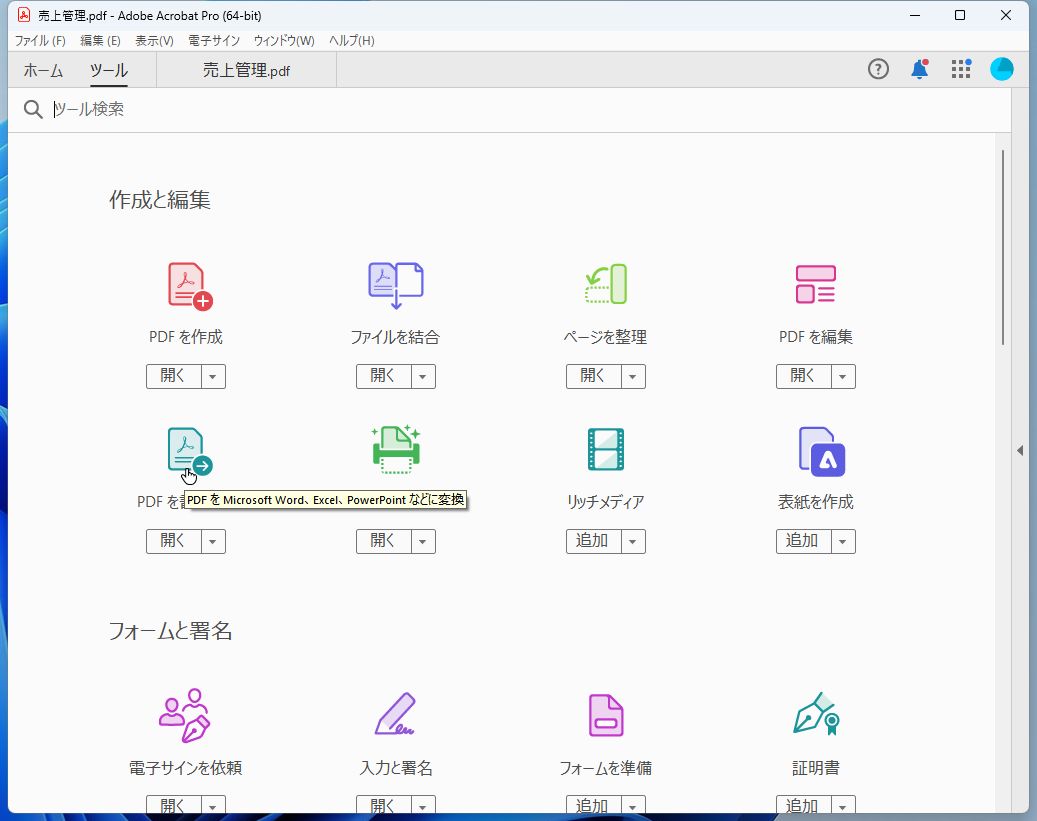1037x821 pixels.
Task: Click the 証明書 fountain pen icon
Action: pos(815,713)
